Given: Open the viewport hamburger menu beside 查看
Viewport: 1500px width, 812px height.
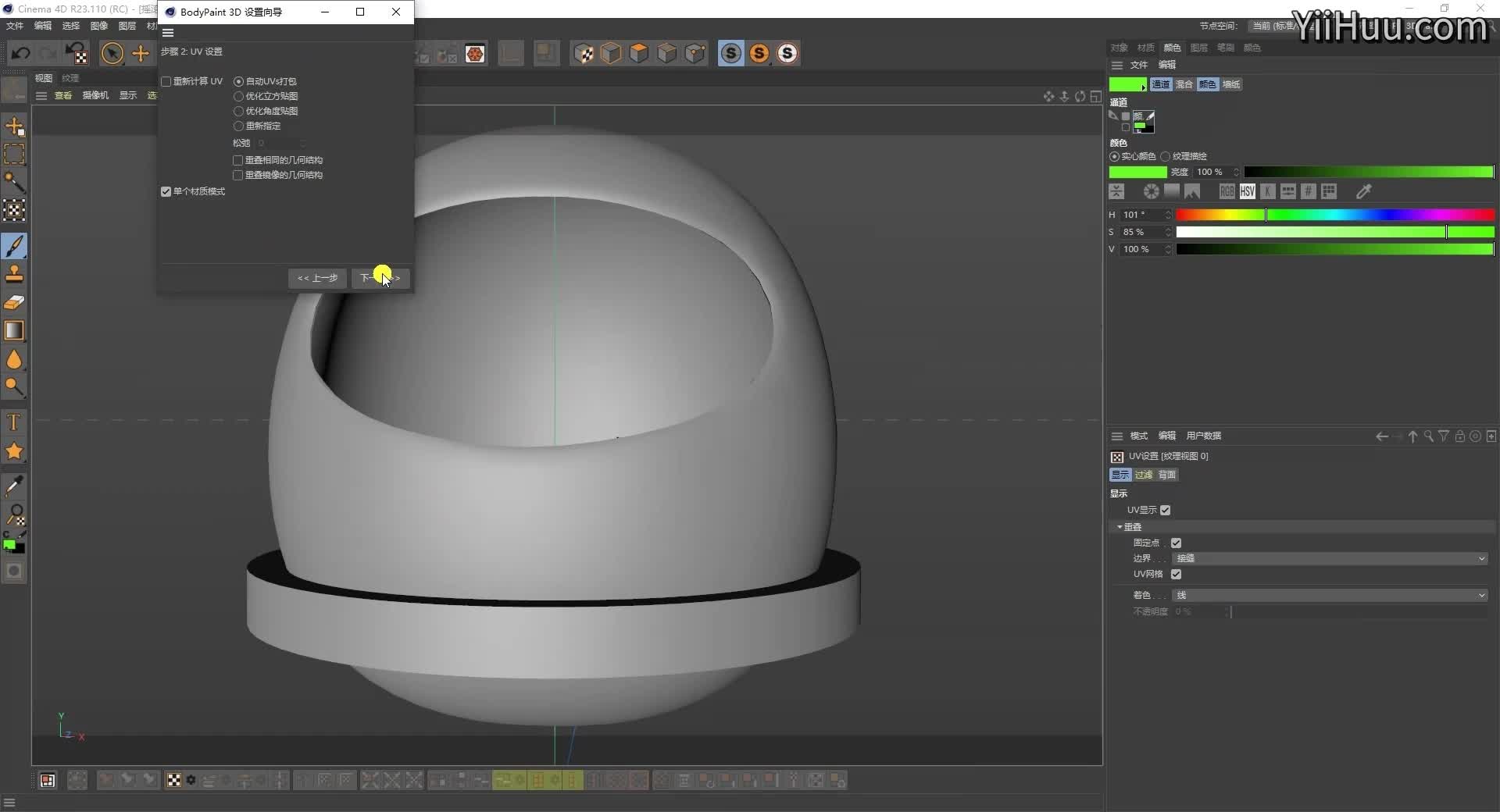Looking at the screenshot, I should point(41,95).
